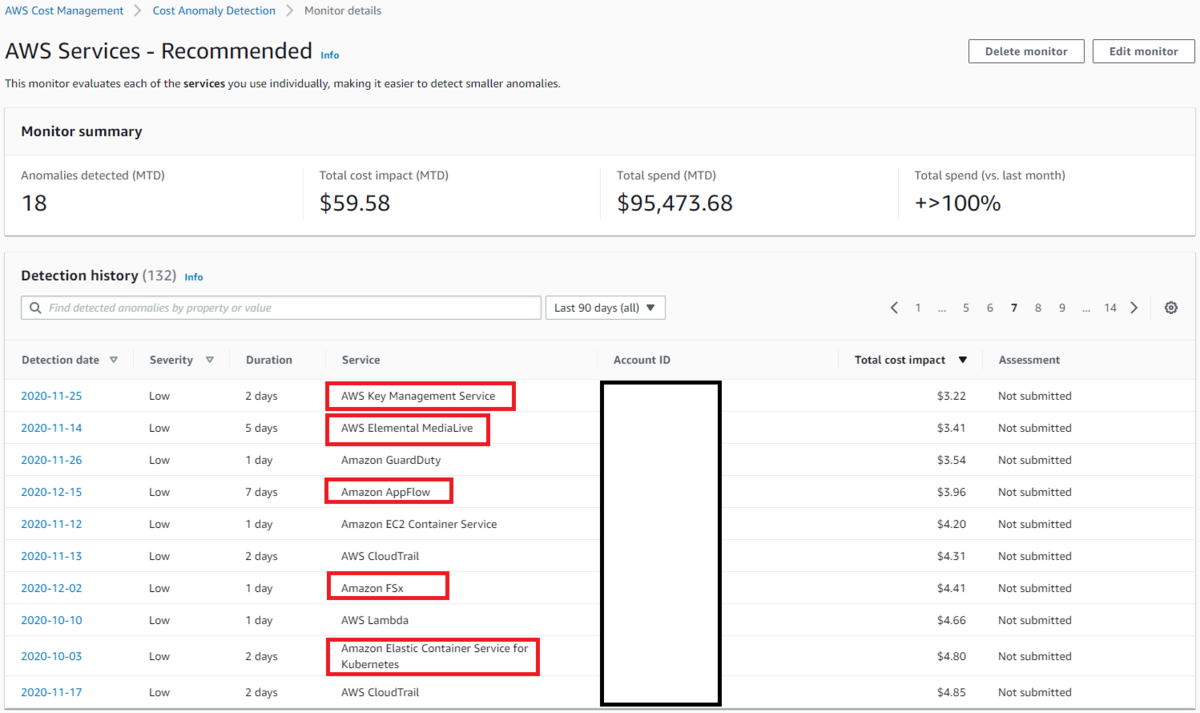Click Monitor details breadcrumb text
Viewport: 1200px width, 713px height.
tap(342, 11)
